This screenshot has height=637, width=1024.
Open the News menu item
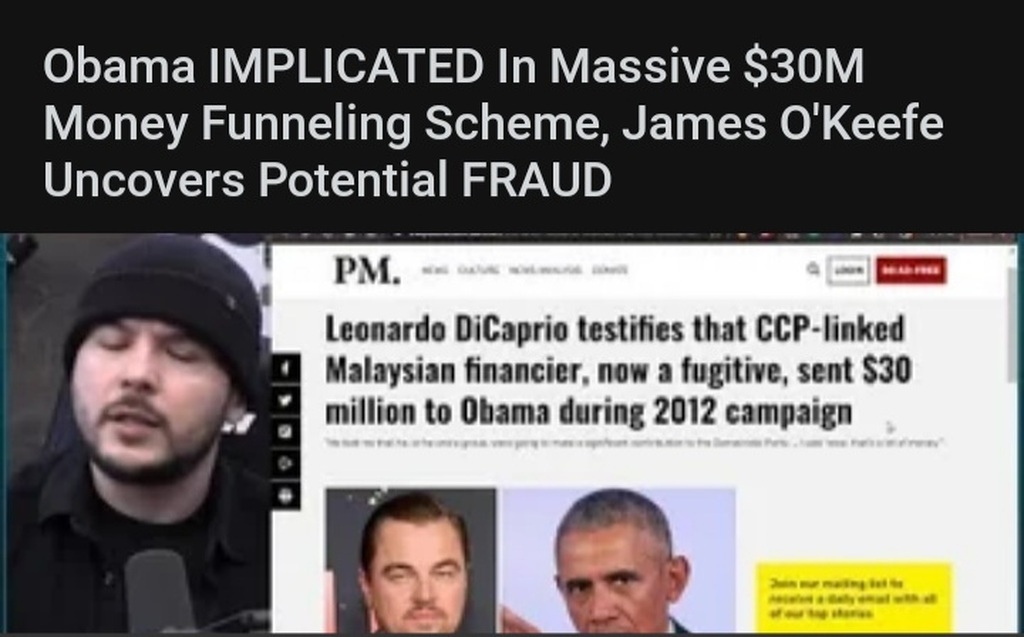click(x=435, y=269)
